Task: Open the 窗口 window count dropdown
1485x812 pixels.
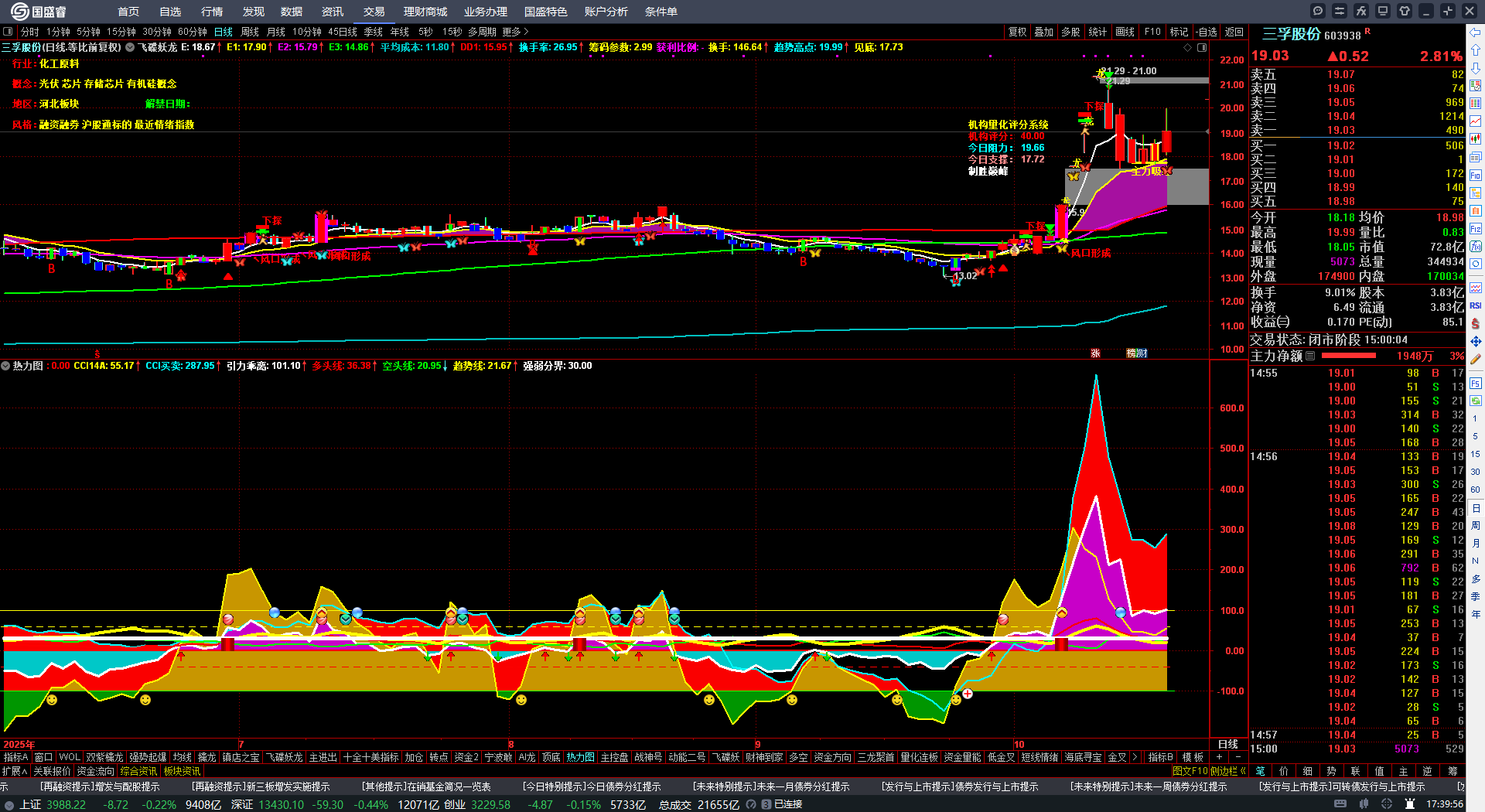Action: [43, 757]
